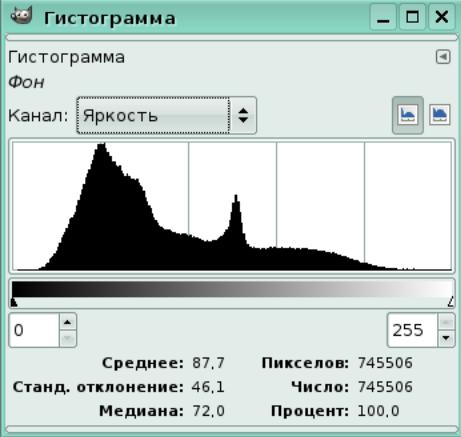The height and width of the screenshot is (437, 461).
Task: Select the black point triangle marker
Action: [x=14, y=302]
